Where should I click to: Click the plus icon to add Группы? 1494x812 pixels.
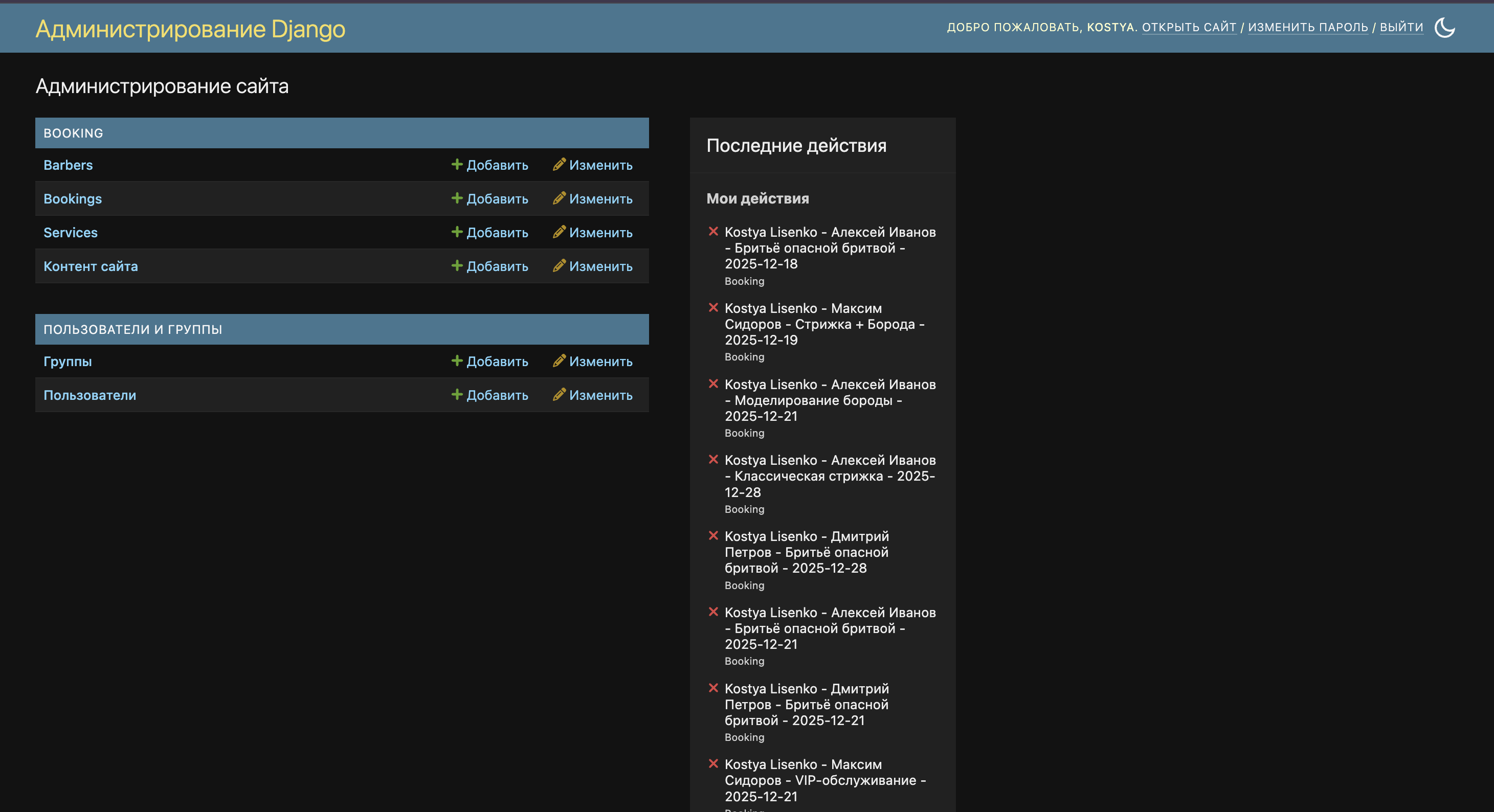[x=457, y=361]
